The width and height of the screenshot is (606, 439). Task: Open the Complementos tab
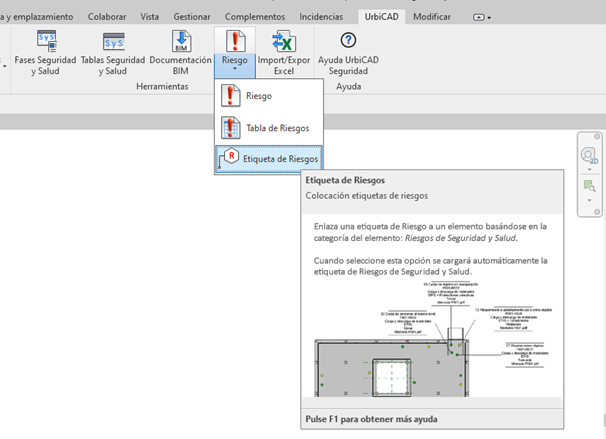pos(255,17)
